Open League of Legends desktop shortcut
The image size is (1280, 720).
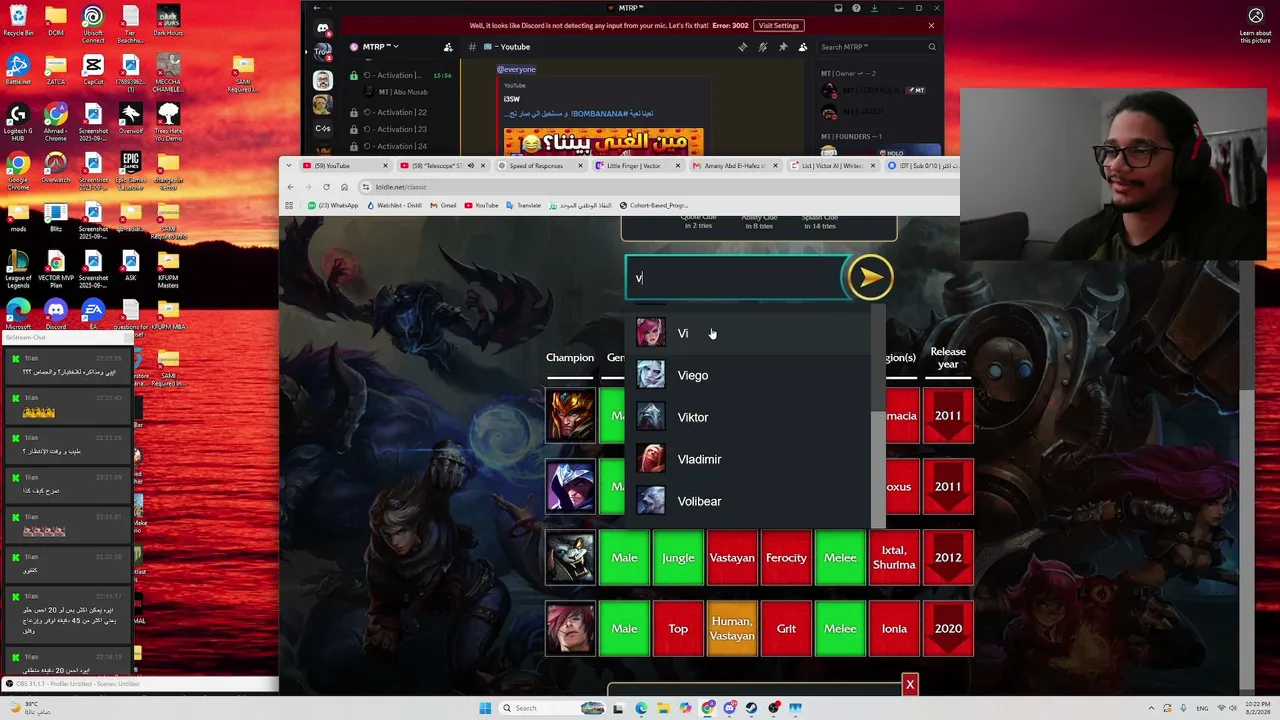[18, 270]
